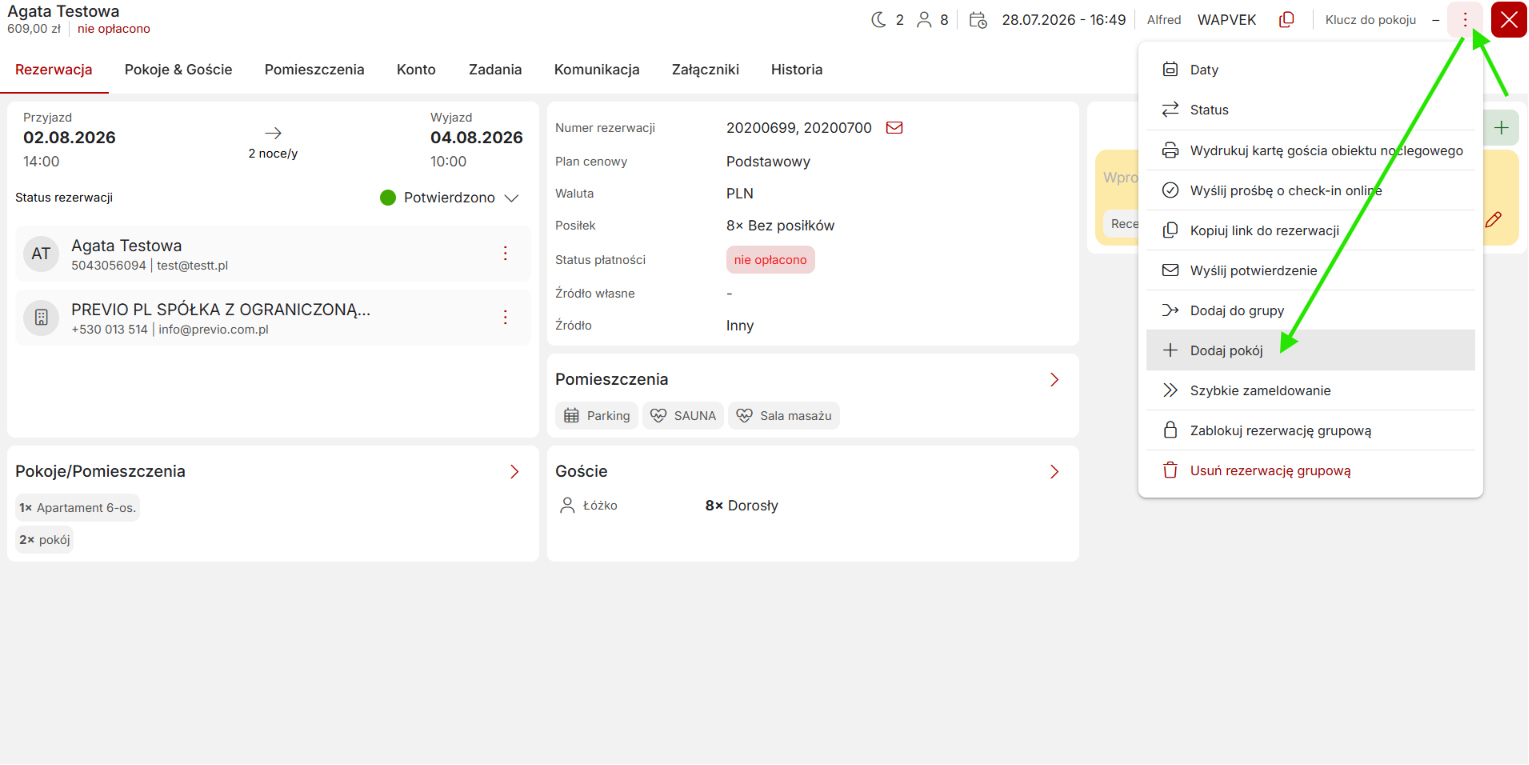Click the calendar clock icon beside date
The height and width of the screenshot is (765, 1529).
(x=979, y=20)
